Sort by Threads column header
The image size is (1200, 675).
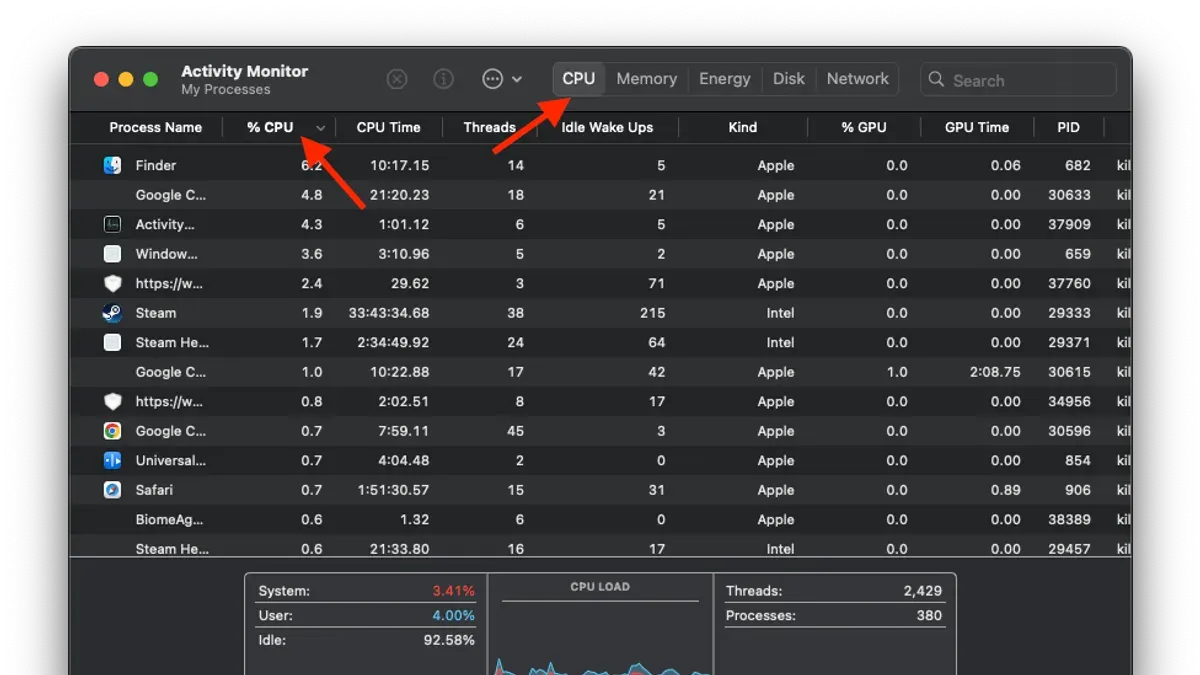click(489, 127)
